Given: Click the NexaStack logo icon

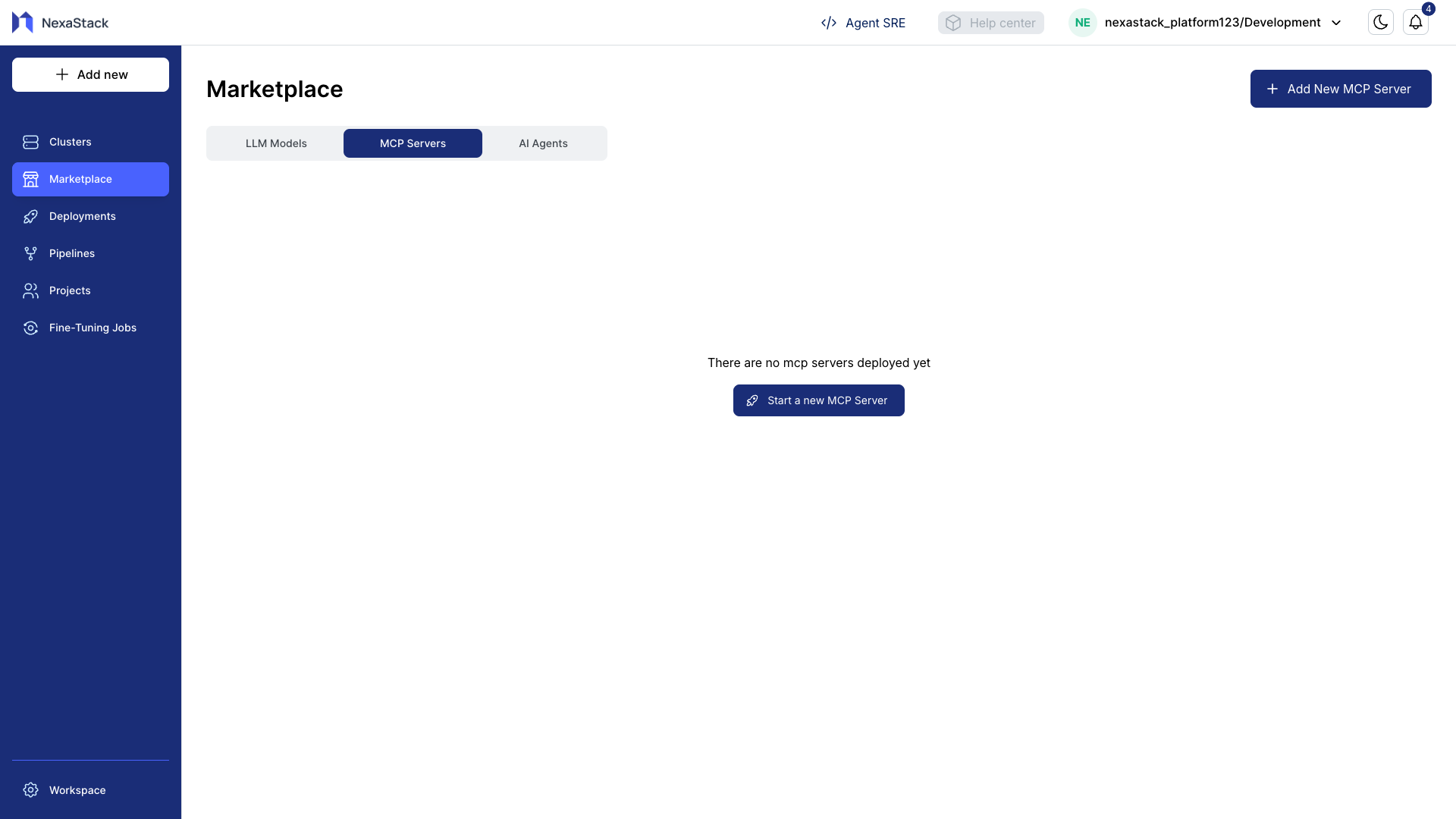Looking at the screenshot, I should (23, 23).
